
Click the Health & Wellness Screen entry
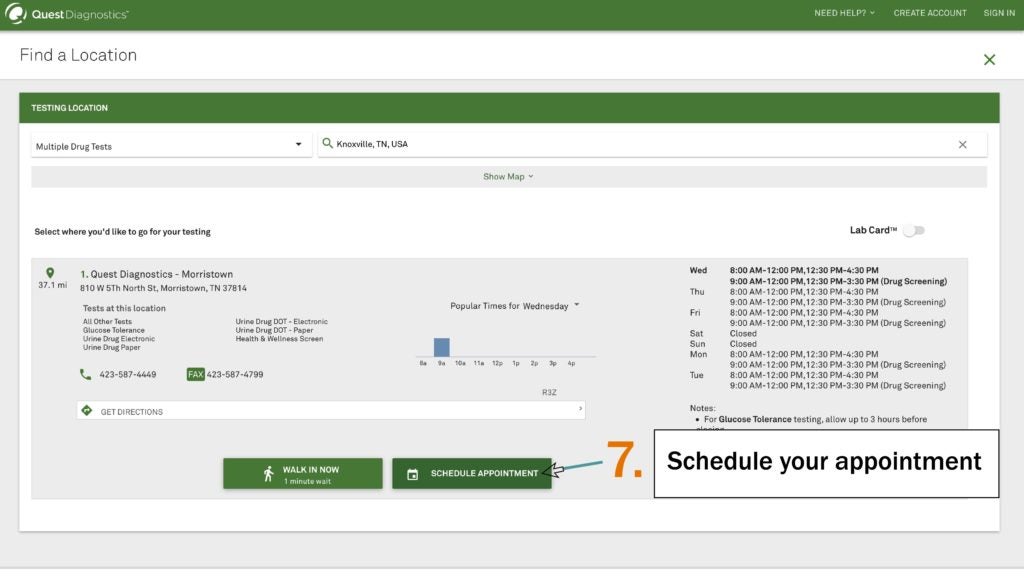tap(279, 339)
